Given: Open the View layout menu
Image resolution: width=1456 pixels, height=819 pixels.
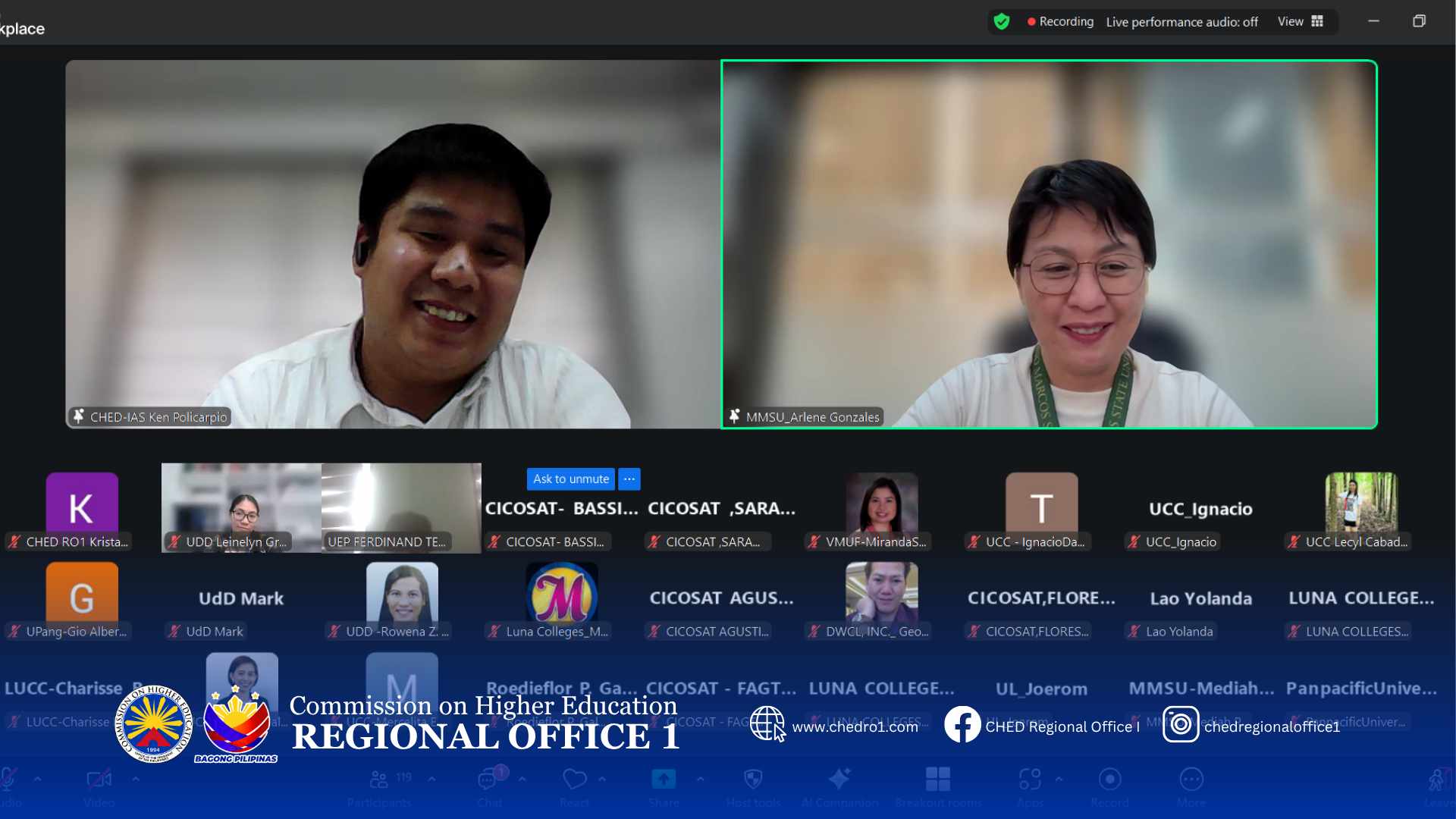Looking at the screenshot, I should point(1300,21).
